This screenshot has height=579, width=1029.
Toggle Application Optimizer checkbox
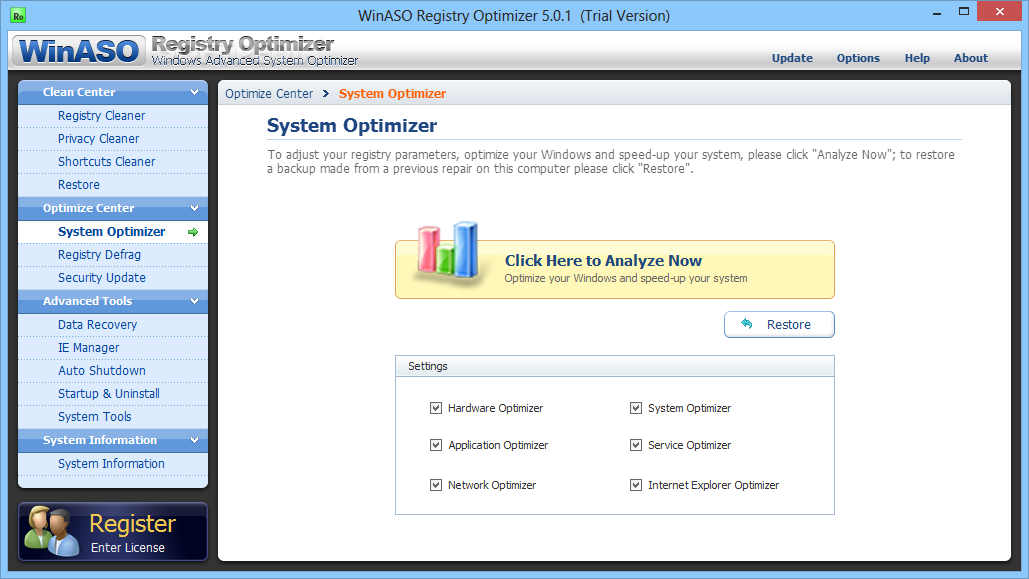pos(436,444)
